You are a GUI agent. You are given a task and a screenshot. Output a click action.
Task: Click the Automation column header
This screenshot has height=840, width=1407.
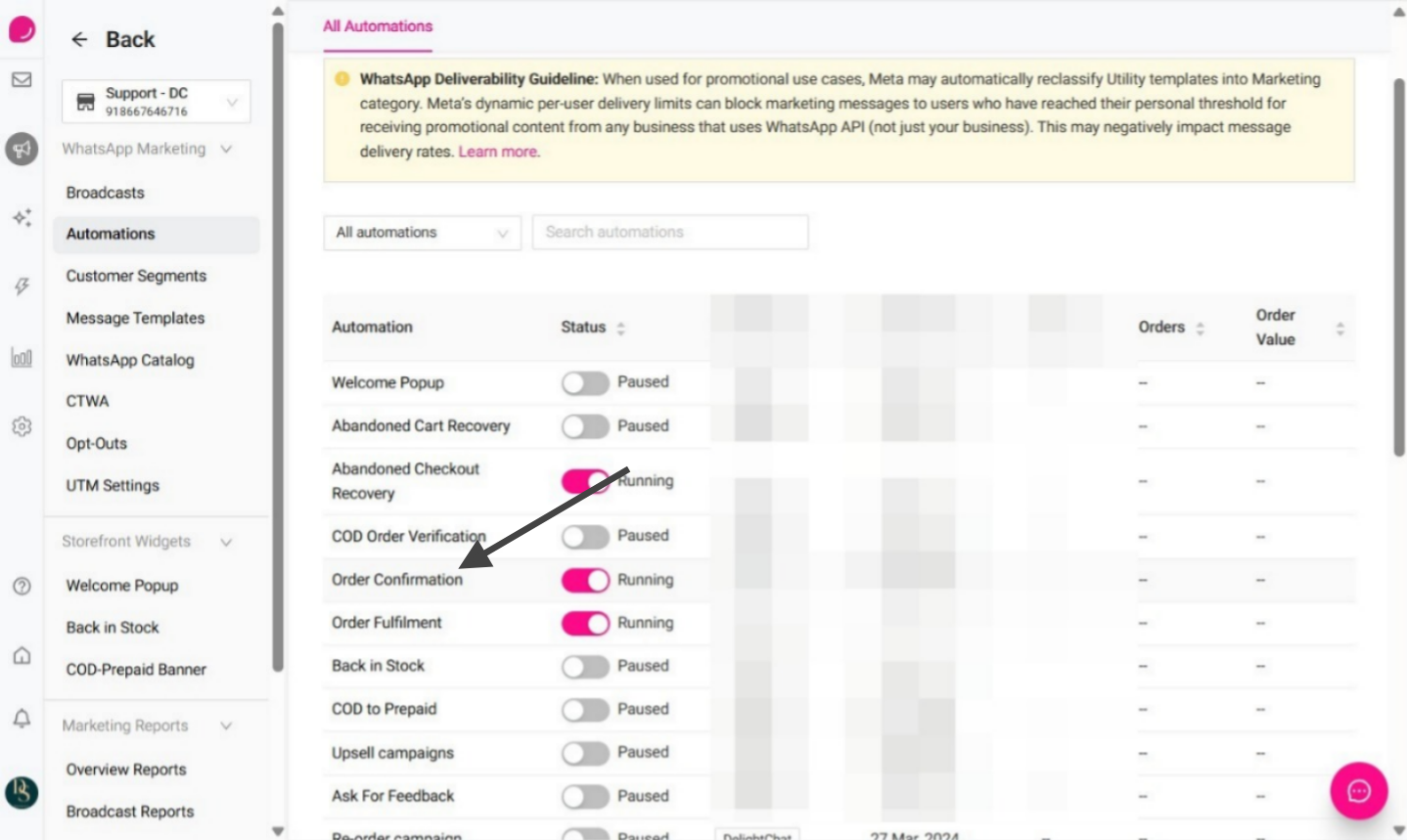372,328
